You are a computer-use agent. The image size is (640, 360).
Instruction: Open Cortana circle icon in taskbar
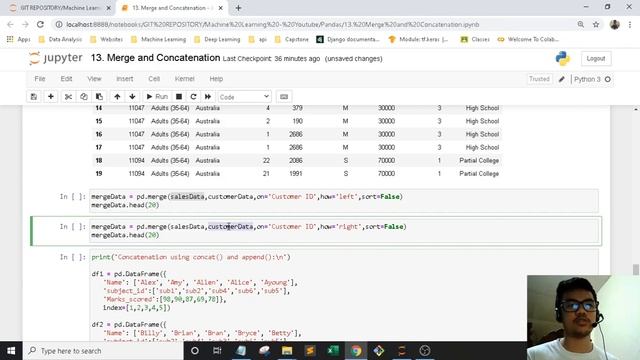pyautogui.click(x=195, y=351)
